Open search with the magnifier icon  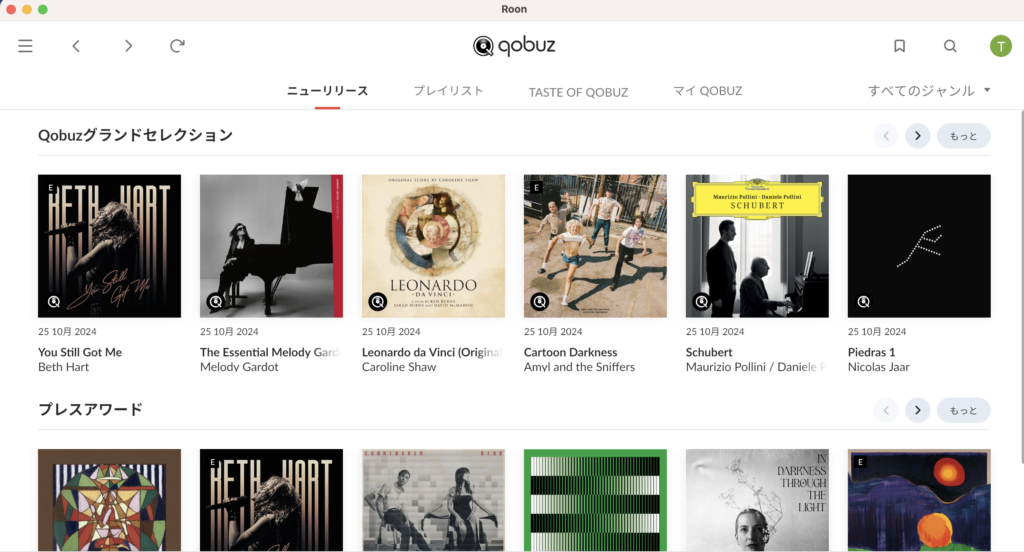tap(950, 46)
